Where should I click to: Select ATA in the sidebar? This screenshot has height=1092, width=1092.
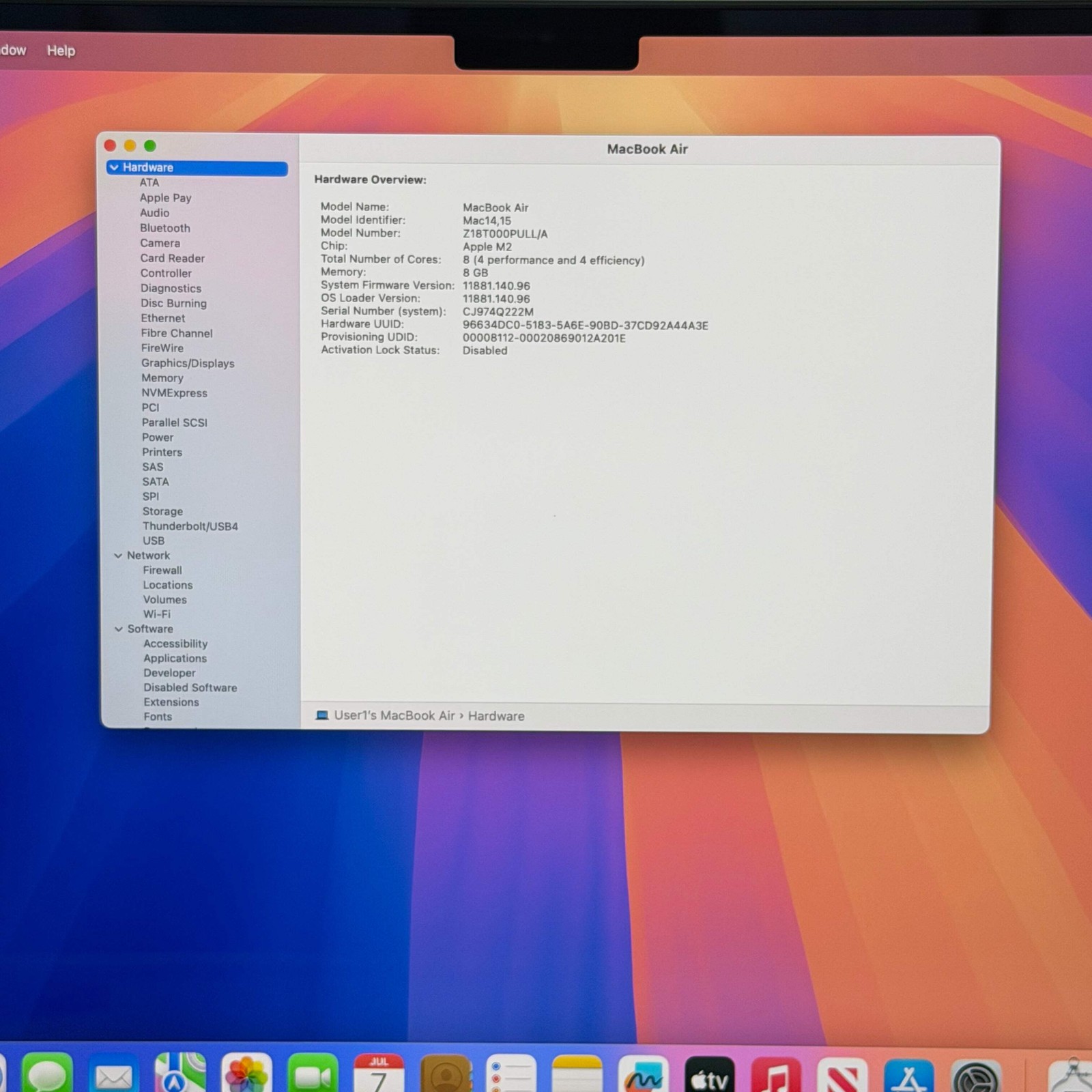149,183
